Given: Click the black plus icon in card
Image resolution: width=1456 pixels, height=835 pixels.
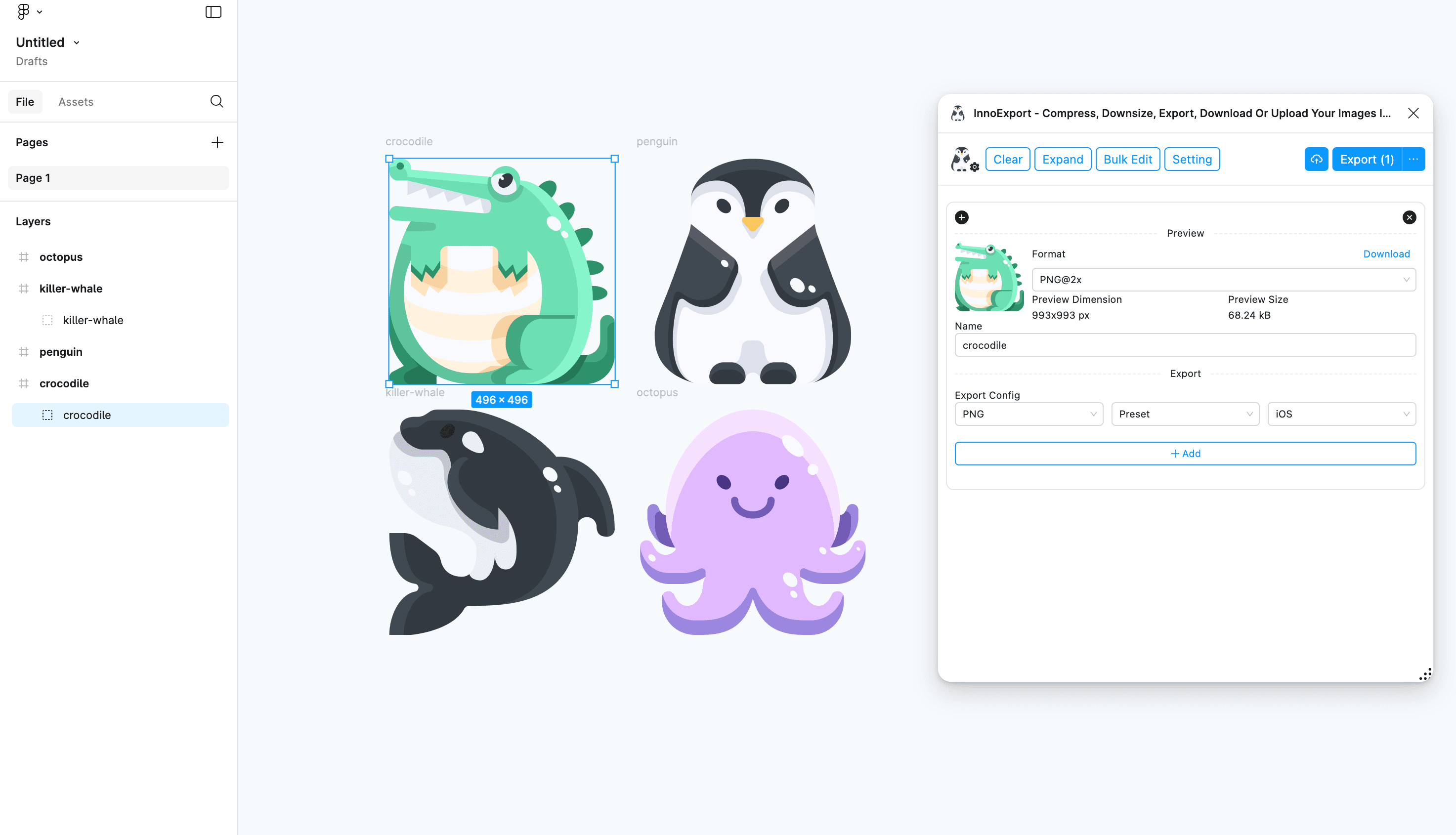Looking at the screenshot, I should coord(962,217).
